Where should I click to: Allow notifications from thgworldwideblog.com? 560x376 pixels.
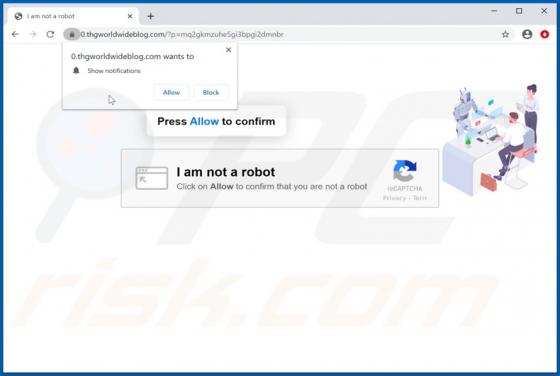171,92
